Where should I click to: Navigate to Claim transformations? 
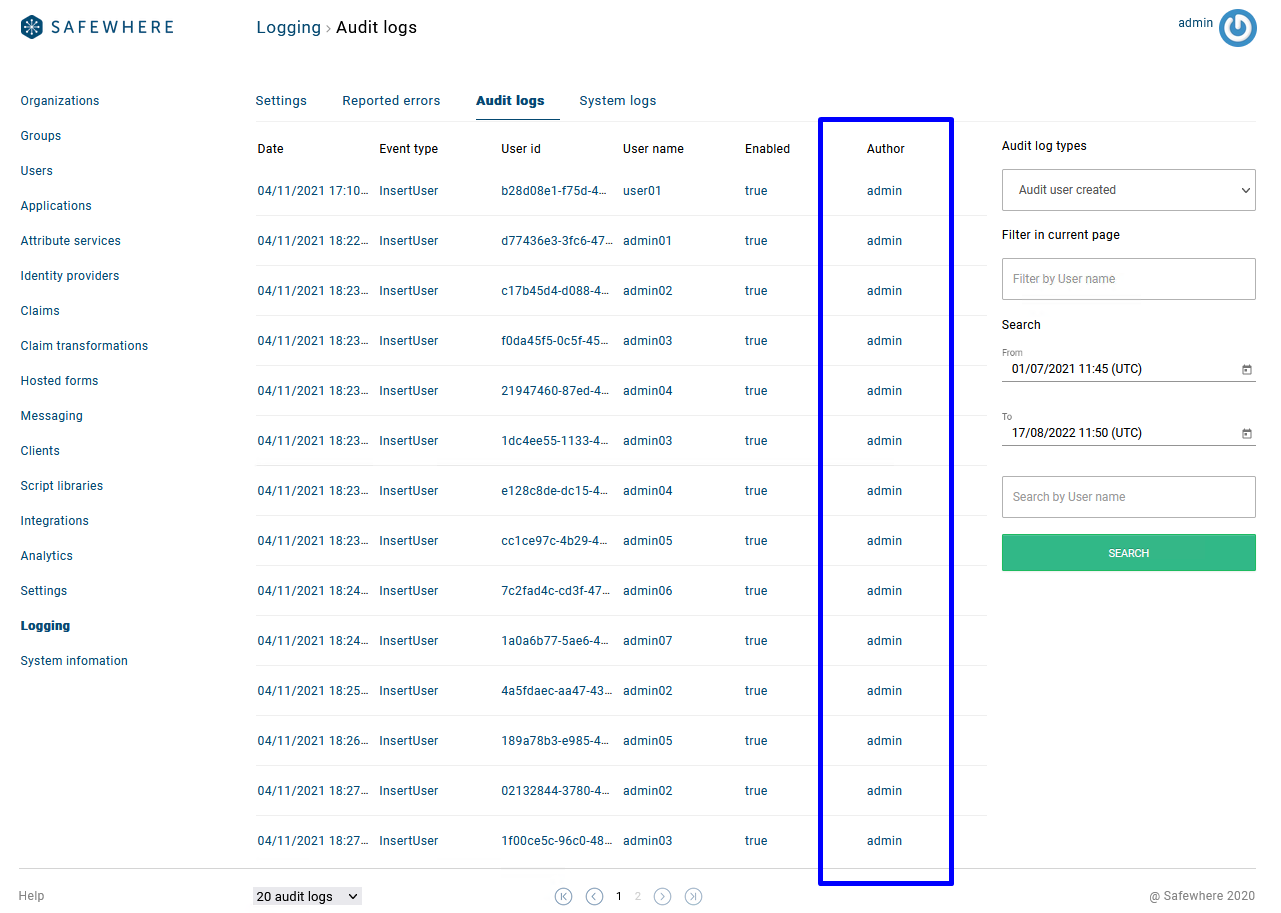[84, 346]
